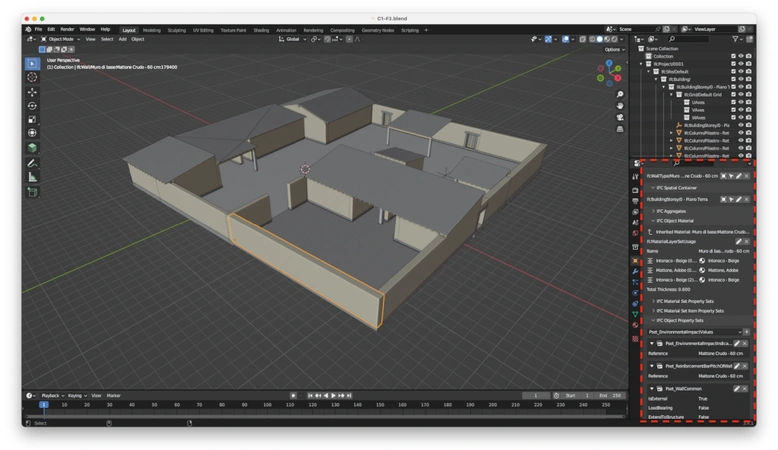Toggle camera view icon in viewport
The height and width of the screenshot is (450, 778).
pyautogui.click(x=620, y=117)
